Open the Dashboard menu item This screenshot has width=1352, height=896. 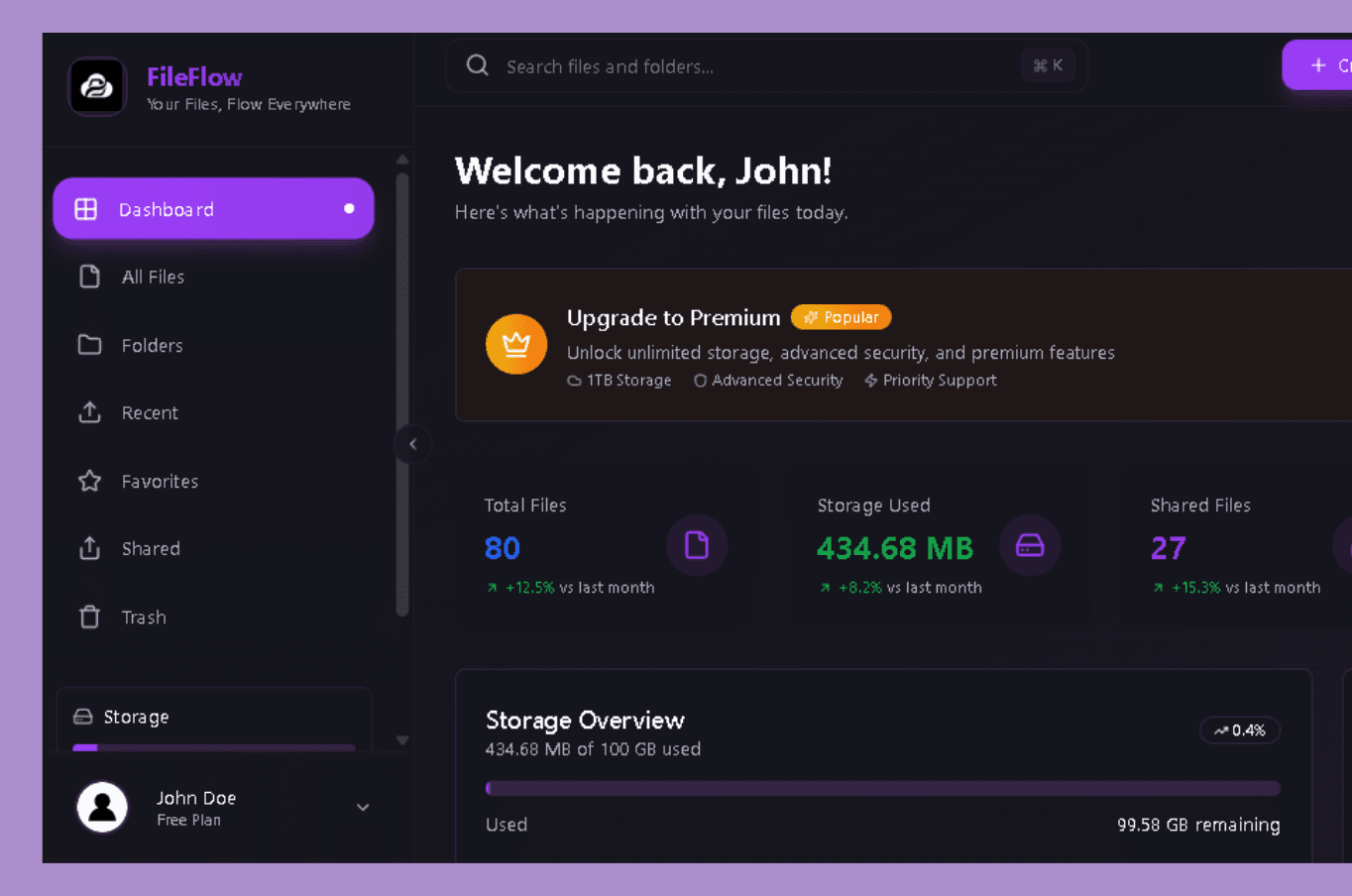(x=213, y=209)
